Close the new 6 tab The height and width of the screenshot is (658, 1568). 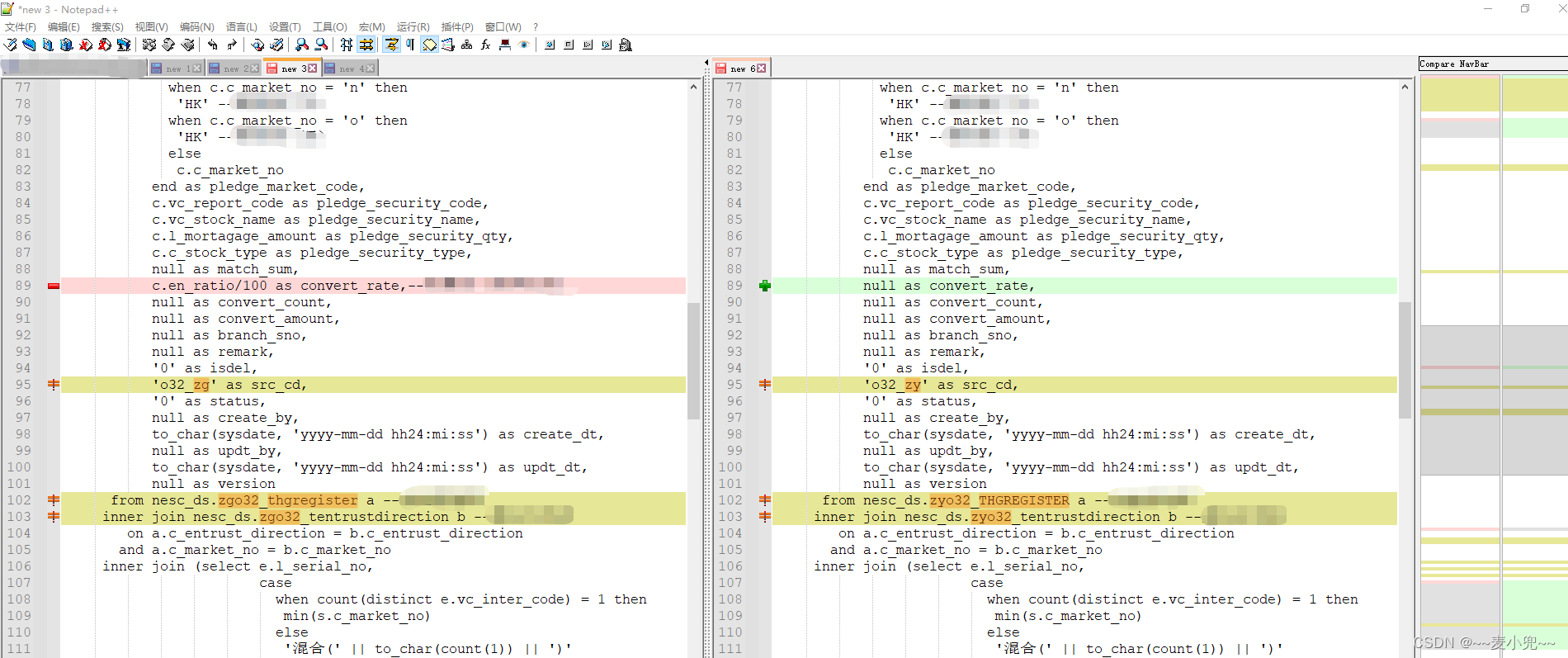tap(761, 69)
